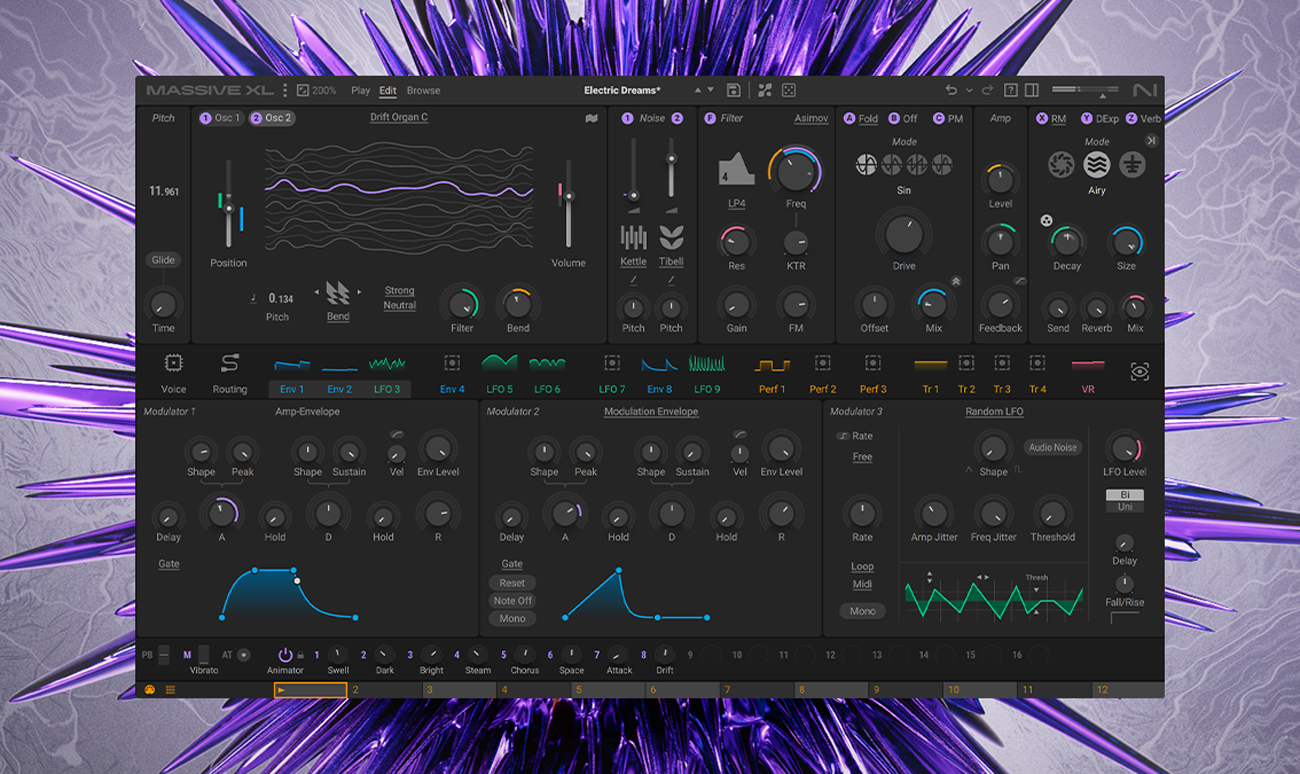Collapse the reverb panel arrow
The height and width of the screenshot is (774, 1300).
click(x=1151, y=141)
